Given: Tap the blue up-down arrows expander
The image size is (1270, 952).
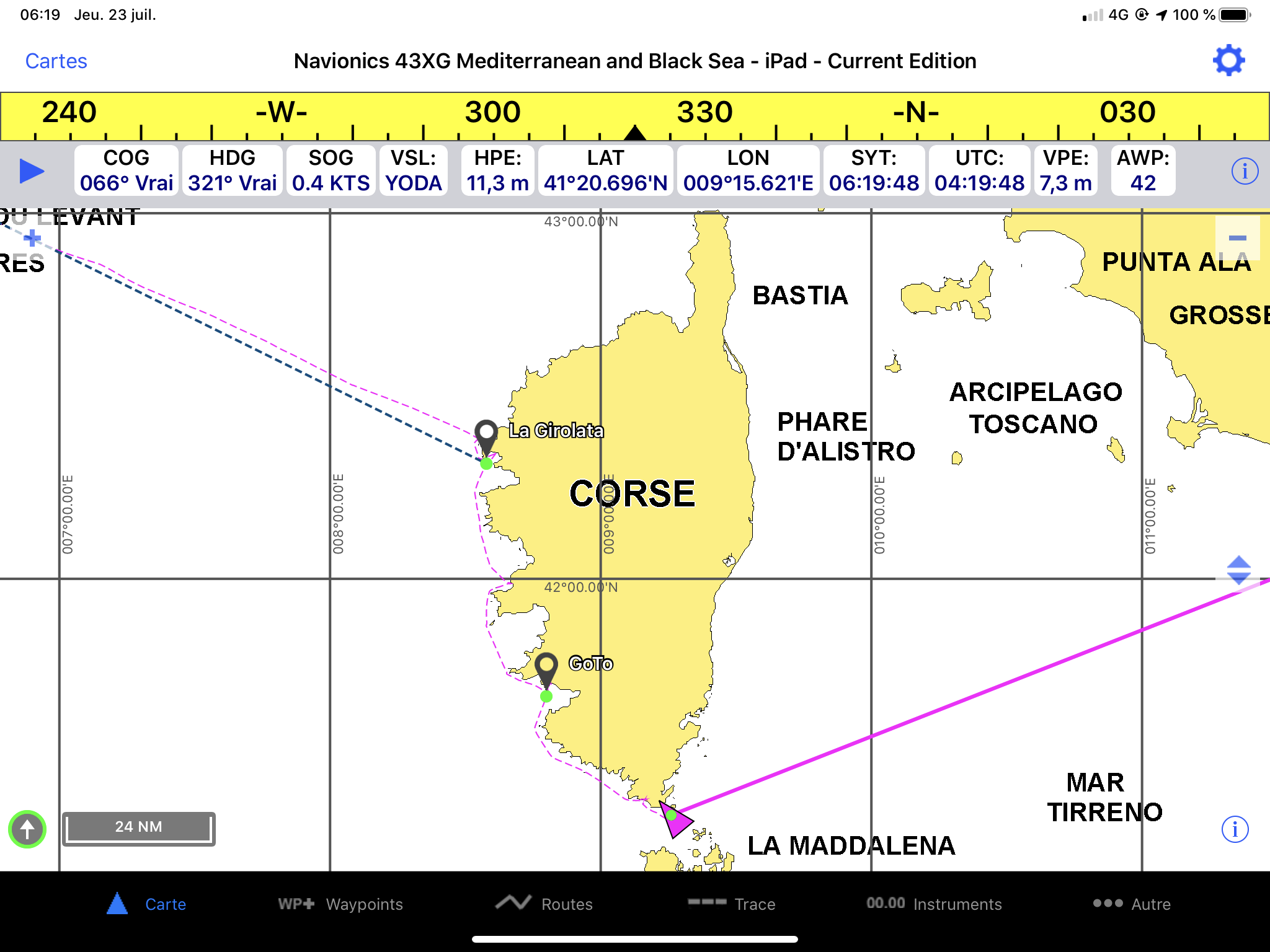Looking at the screenshot, I should click(x=1238, y=570).
